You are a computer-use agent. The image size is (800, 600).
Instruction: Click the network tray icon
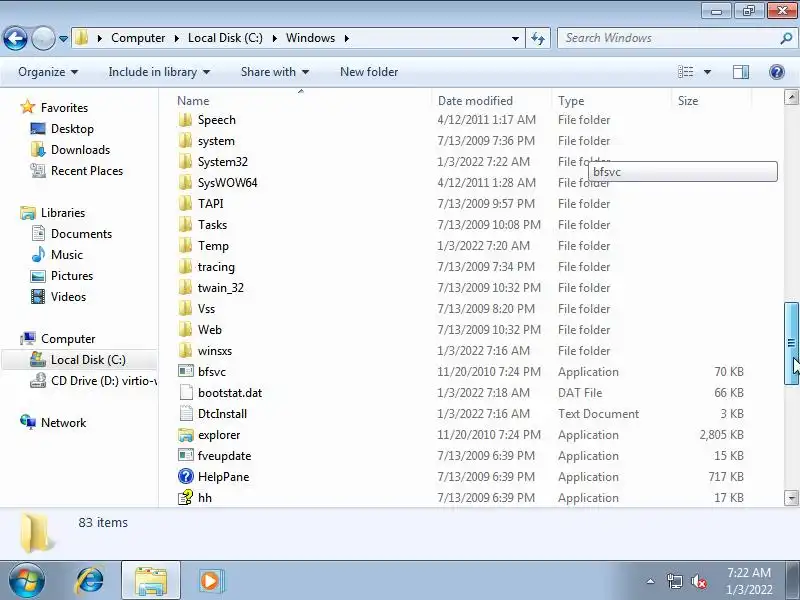[x=674, y=581]
